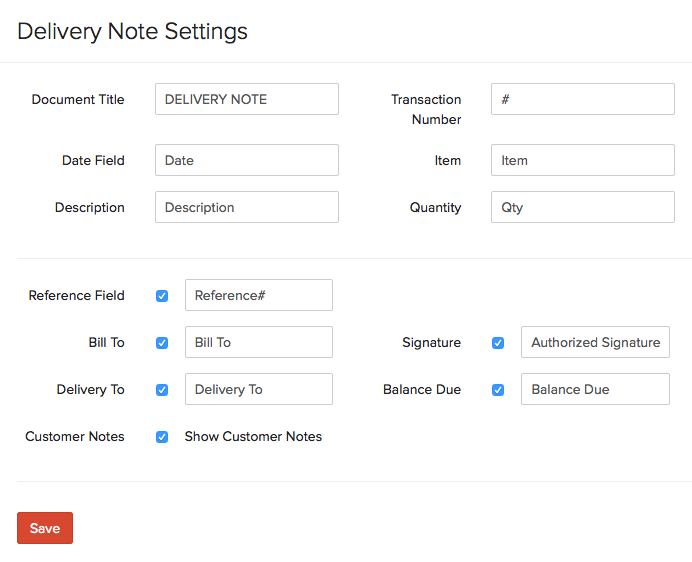Disable the Delivery To checkbox
The width and height of the screenshot is (692, 562).
[162, 390]
